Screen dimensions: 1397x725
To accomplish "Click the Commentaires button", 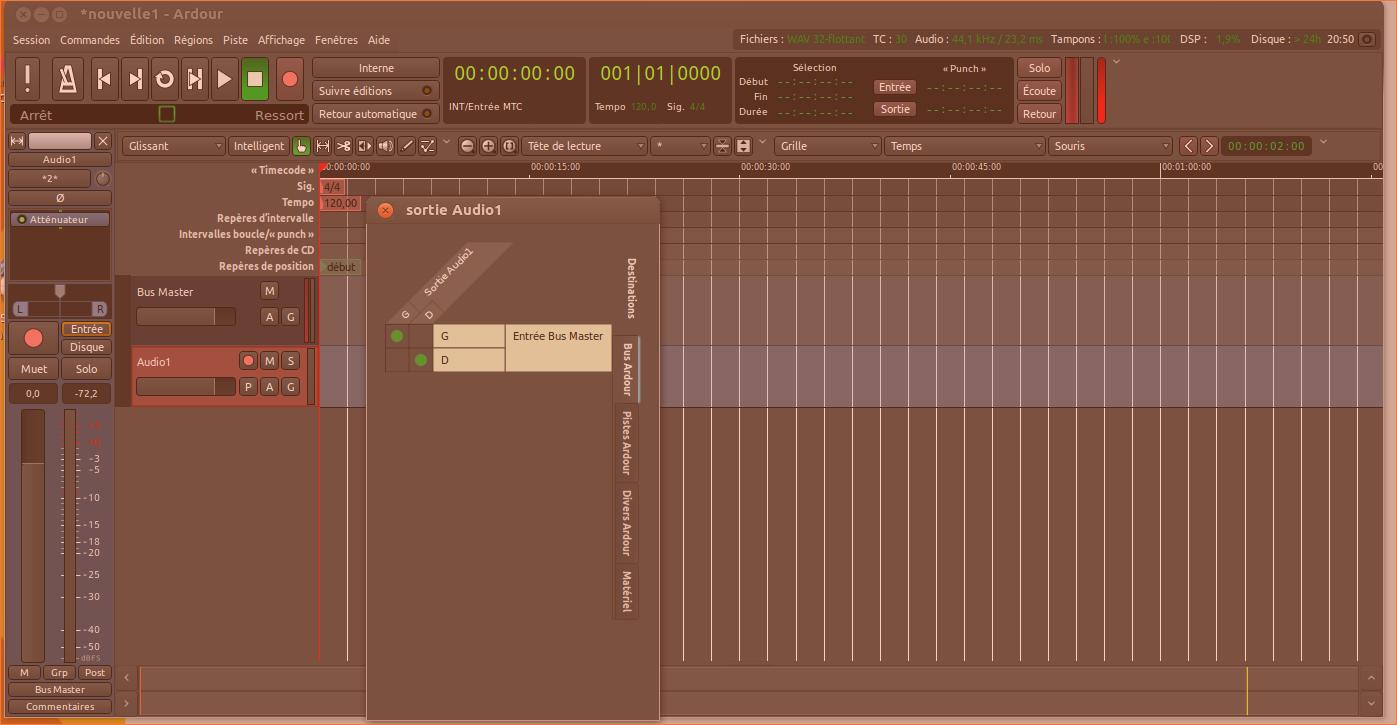I will click(60, 707).
